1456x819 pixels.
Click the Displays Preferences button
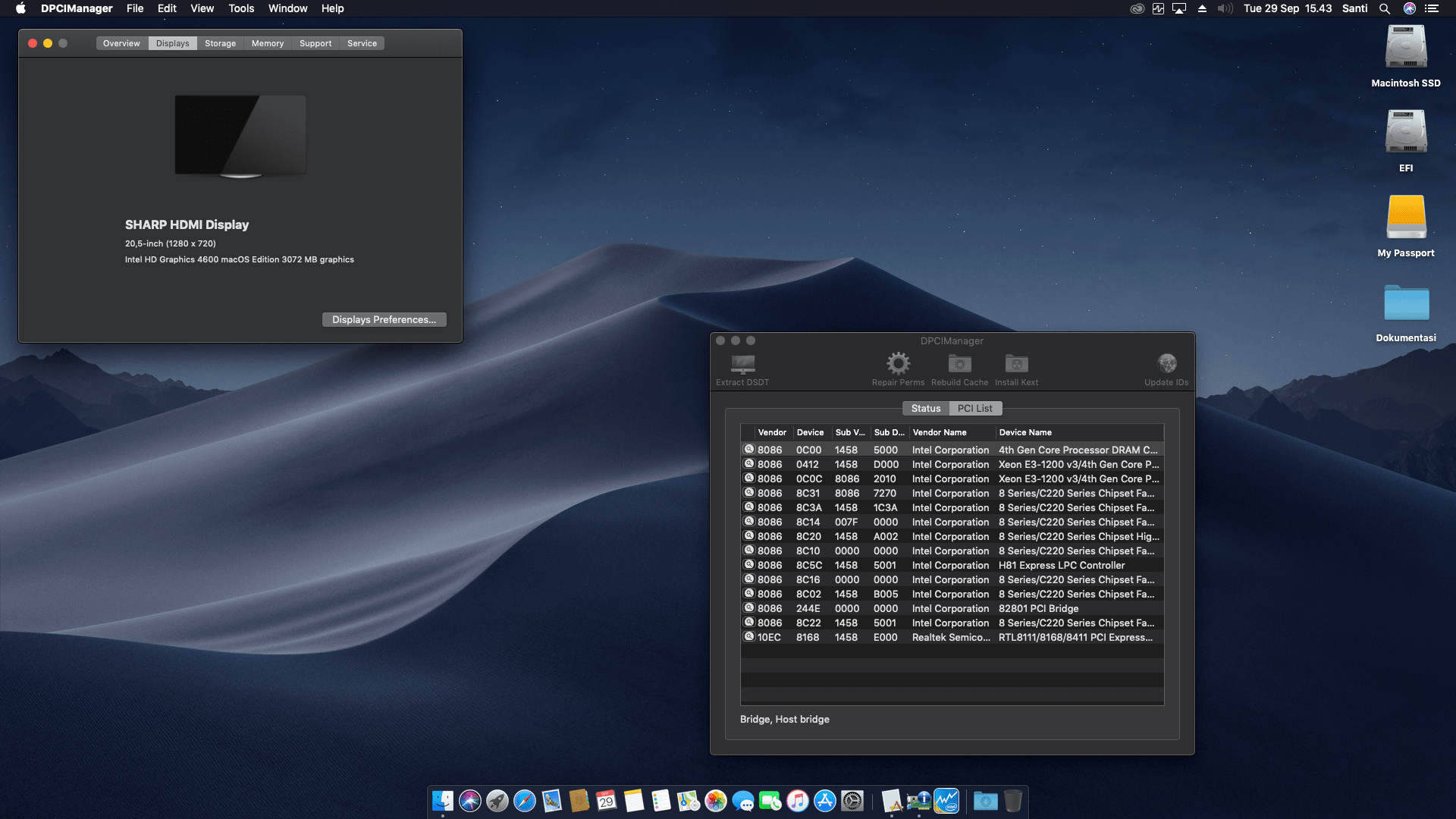[384, 319]
